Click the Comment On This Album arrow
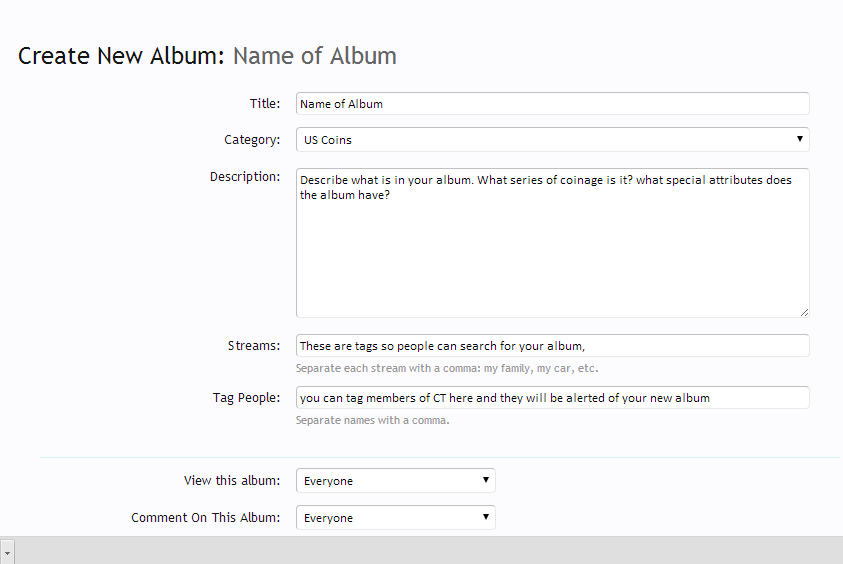This screenshot has height=564, width=843. point(485,517)
